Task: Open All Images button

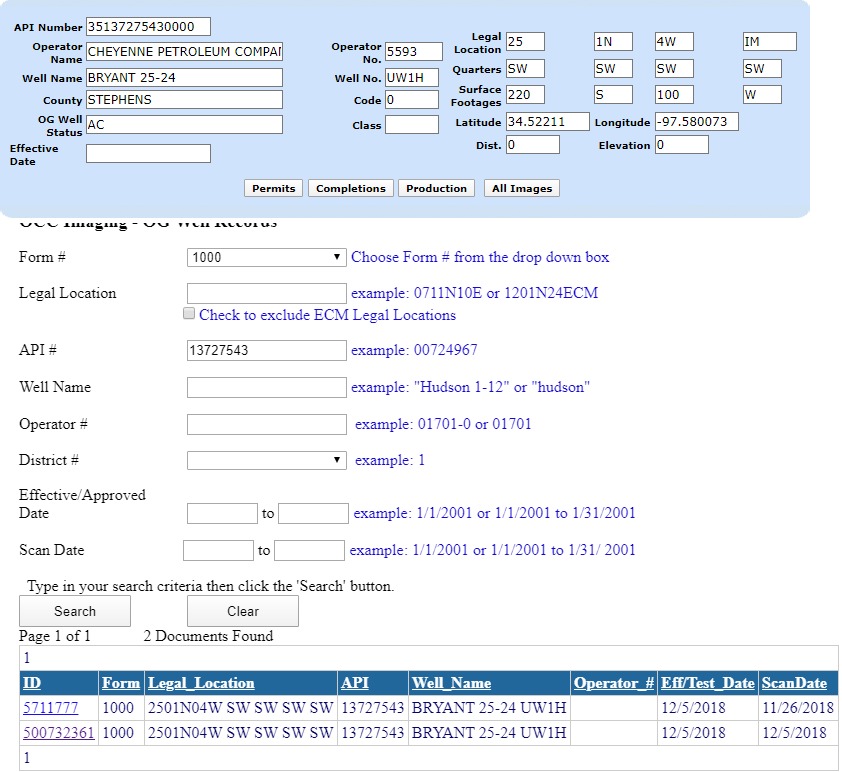Action: [521, 188]
